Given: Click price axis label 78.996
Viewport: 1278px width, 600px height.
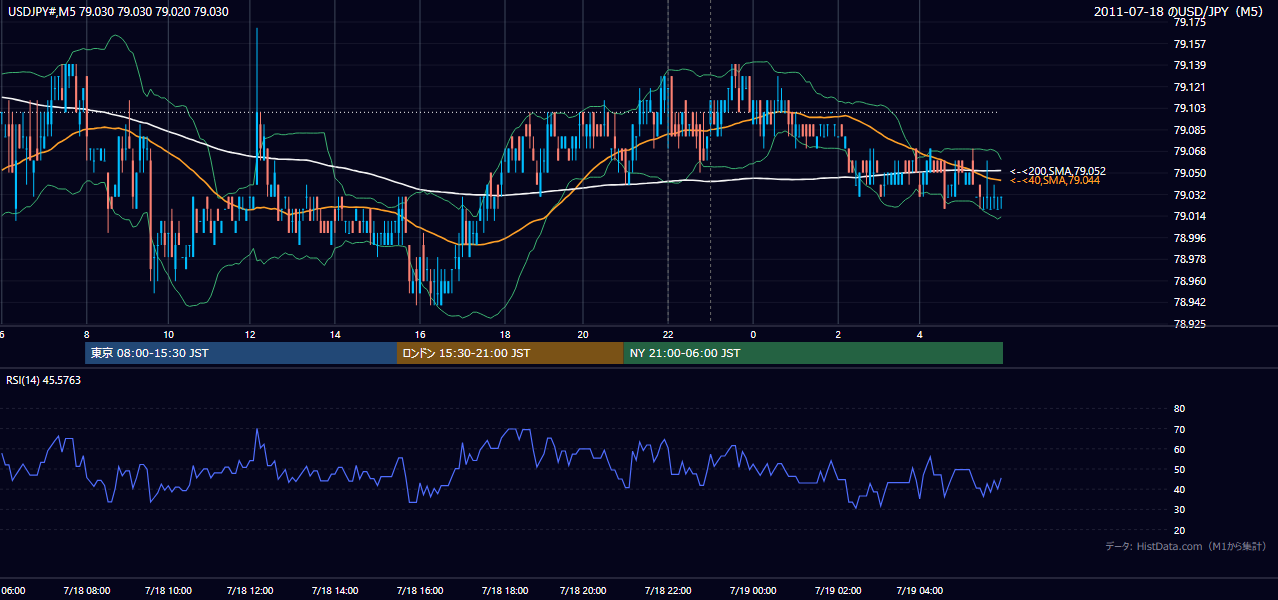Looking at the screenshot, I should (x=1189, y=238).
